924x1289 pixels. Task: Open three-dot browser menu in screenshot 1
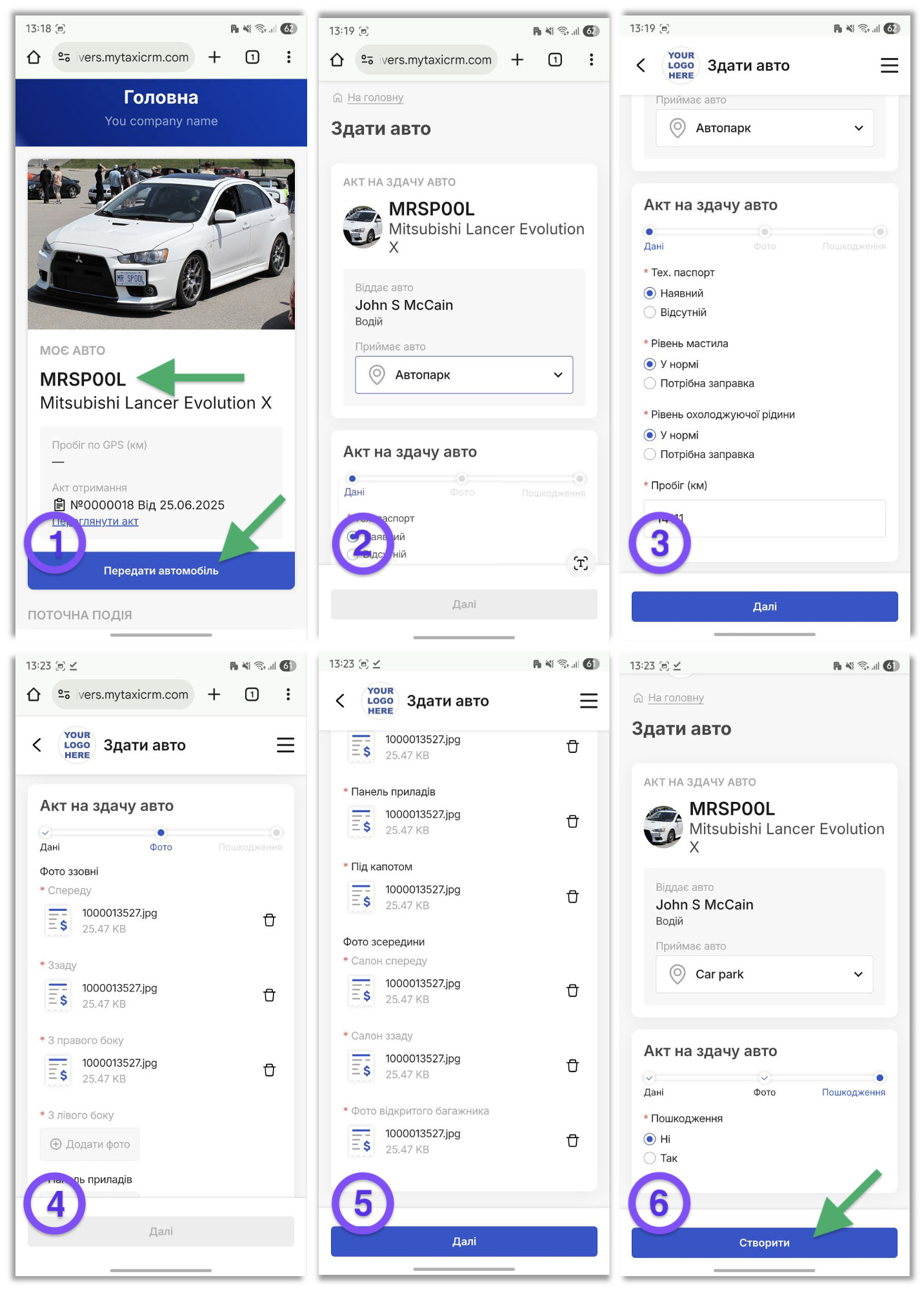(x=288, y=57)
